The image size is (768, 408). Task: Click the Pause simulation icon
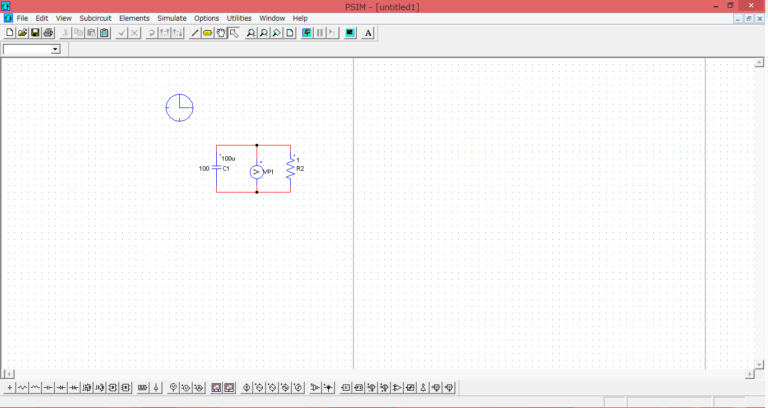pos(320,33)
